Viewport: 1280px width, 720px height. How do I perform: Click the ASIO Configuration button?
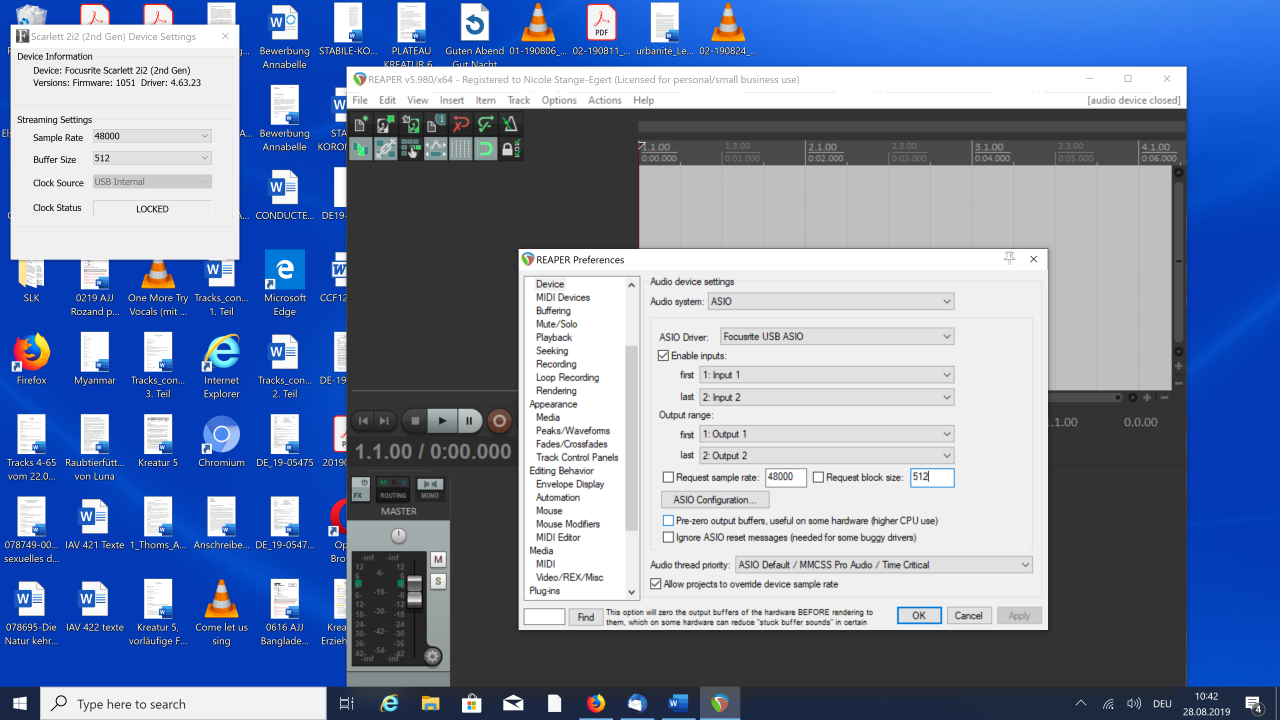715,499
